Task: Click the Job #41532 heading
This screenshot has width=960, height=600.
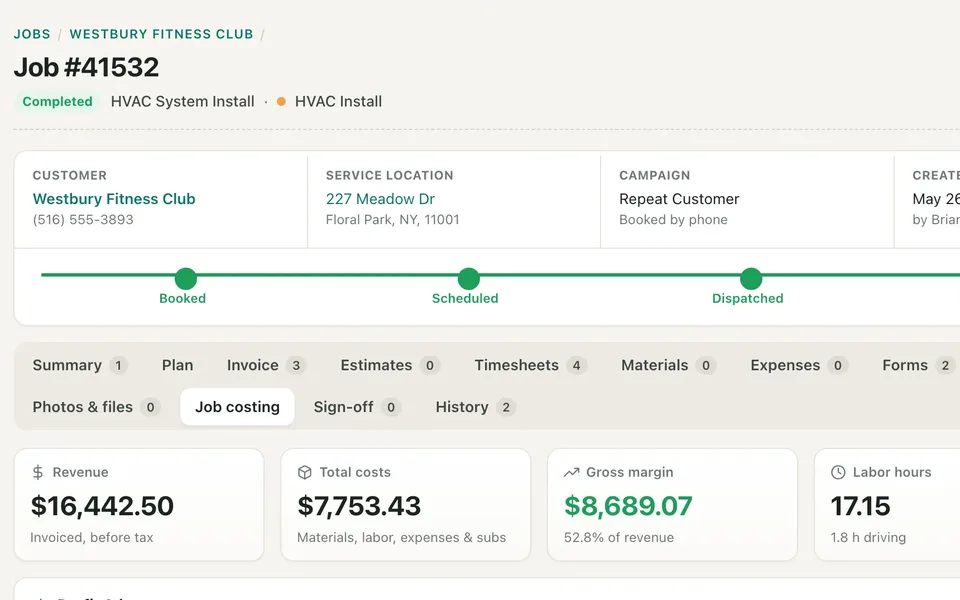Action: (86, 67)
